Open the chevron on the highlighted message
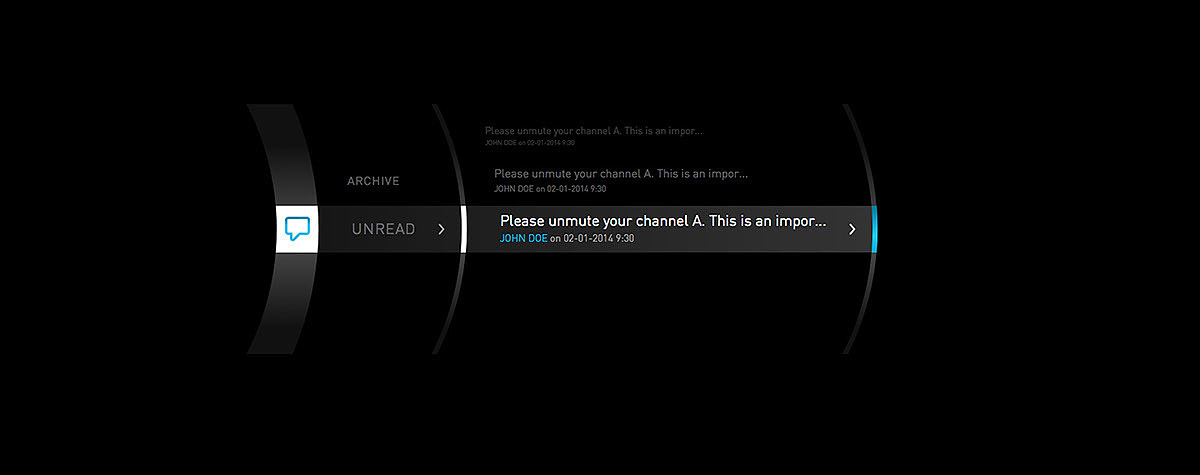Viewport: 1200px width, 475px height. [852, 229]
